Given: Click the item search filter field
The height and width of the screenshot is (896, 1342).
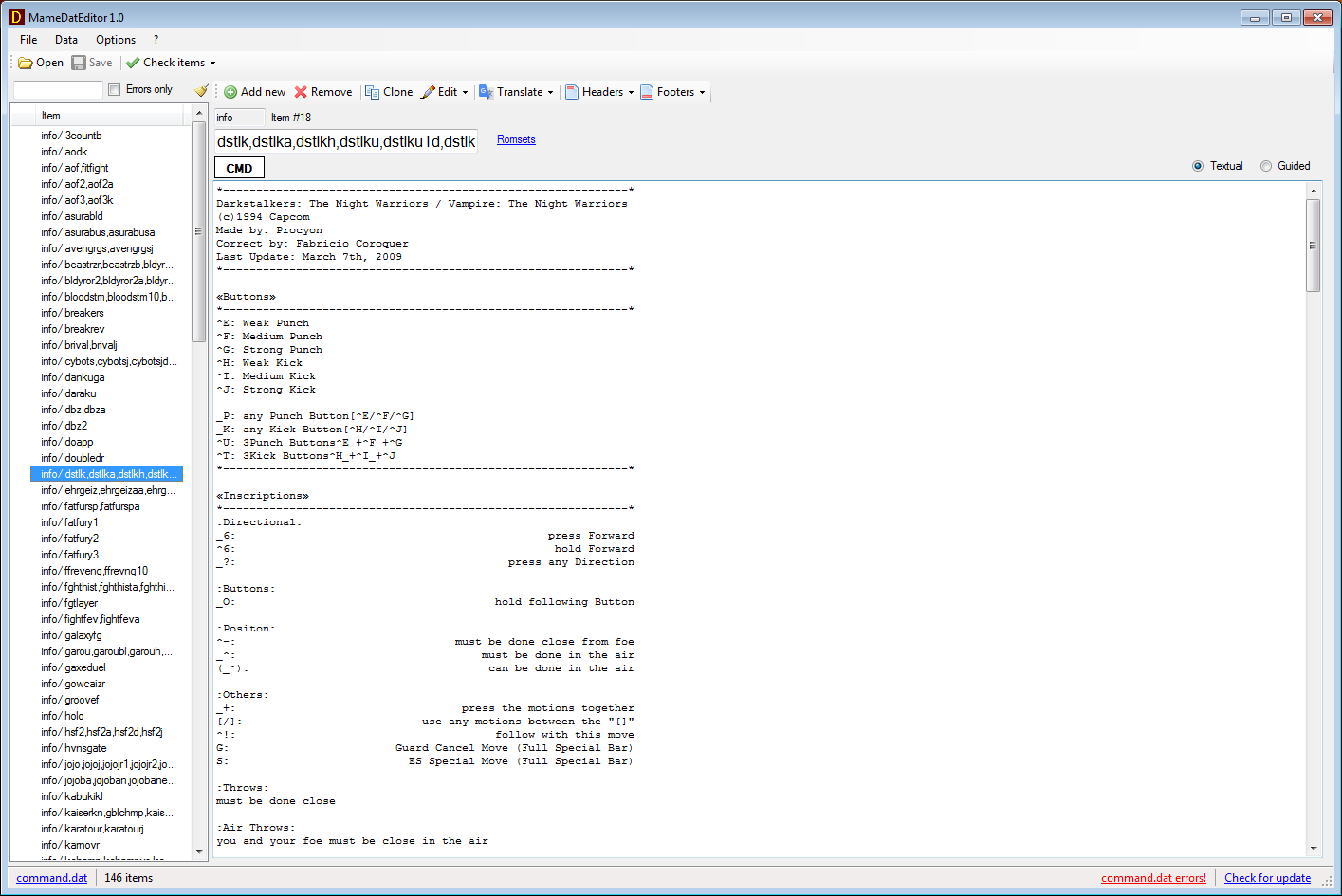Looking at the screenshot, I should tap(58, 90).
